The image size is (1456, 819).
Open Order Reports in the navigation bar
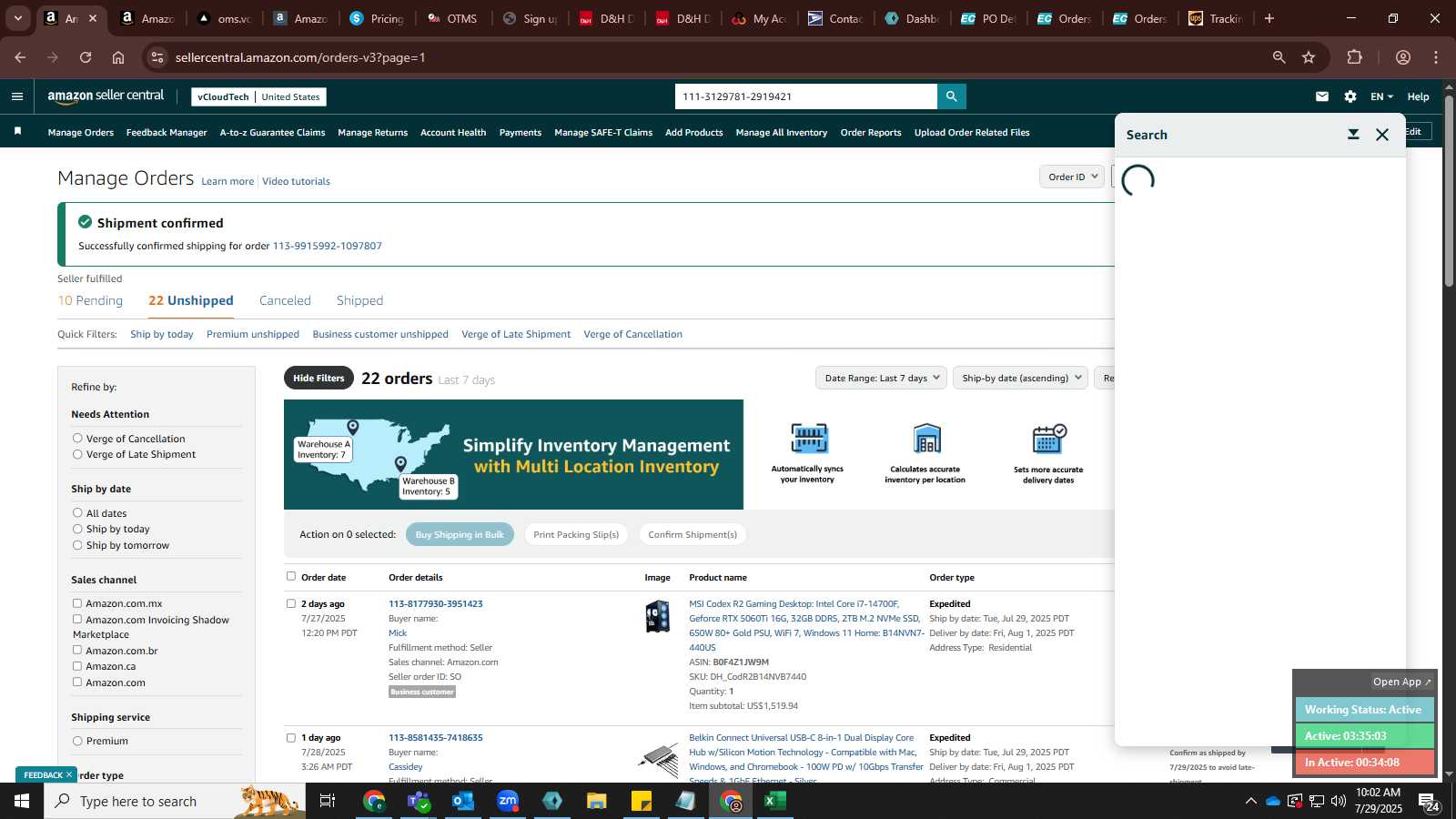(871, 133)
